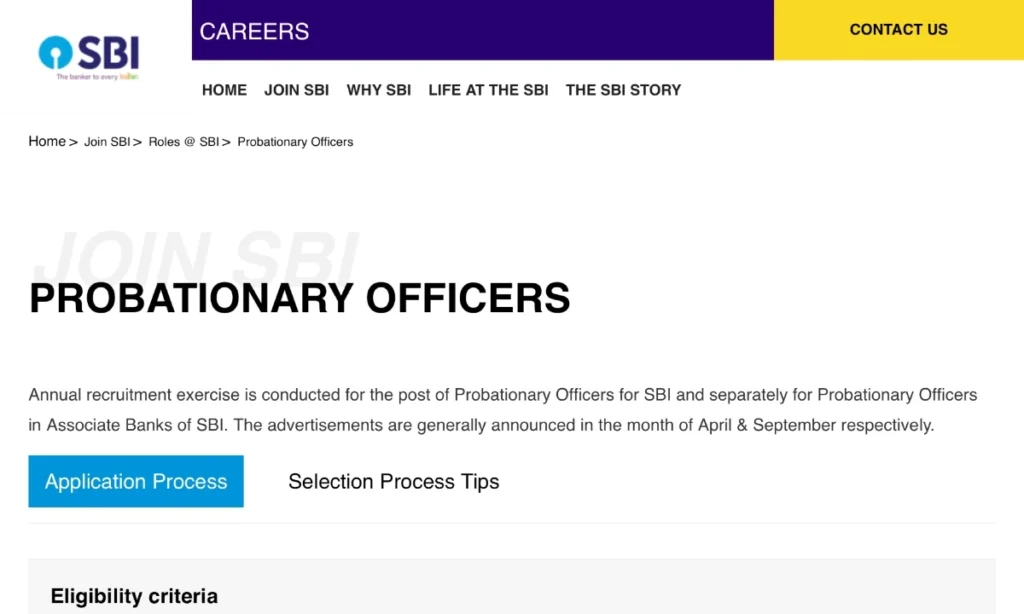Screen dimensions: 1024x614
Task: Open the Life at the SBI page
Action: point(488,90)
